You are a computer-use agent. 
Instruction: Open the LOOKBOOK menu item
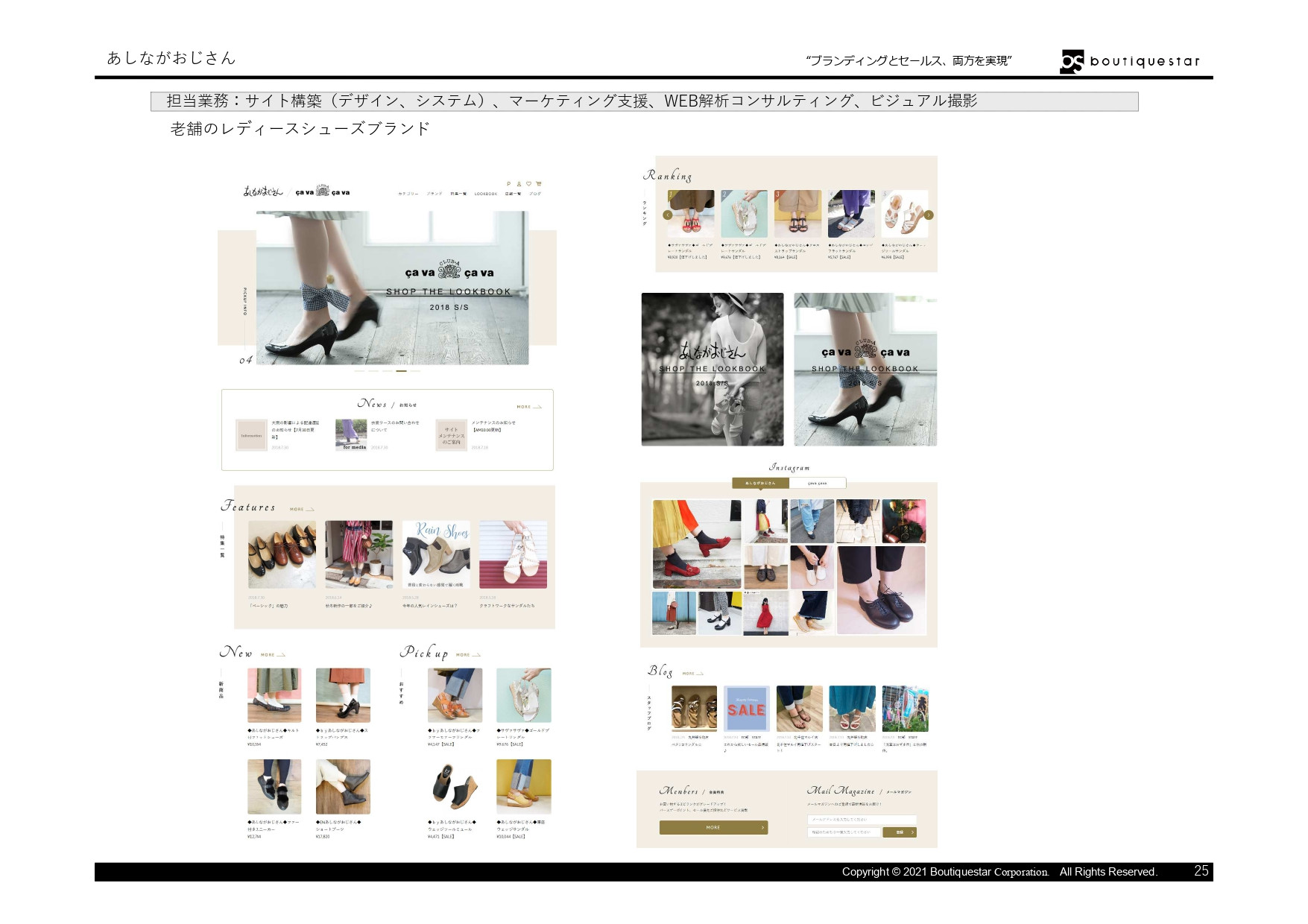pyautogui.click(x=485, y=193)
